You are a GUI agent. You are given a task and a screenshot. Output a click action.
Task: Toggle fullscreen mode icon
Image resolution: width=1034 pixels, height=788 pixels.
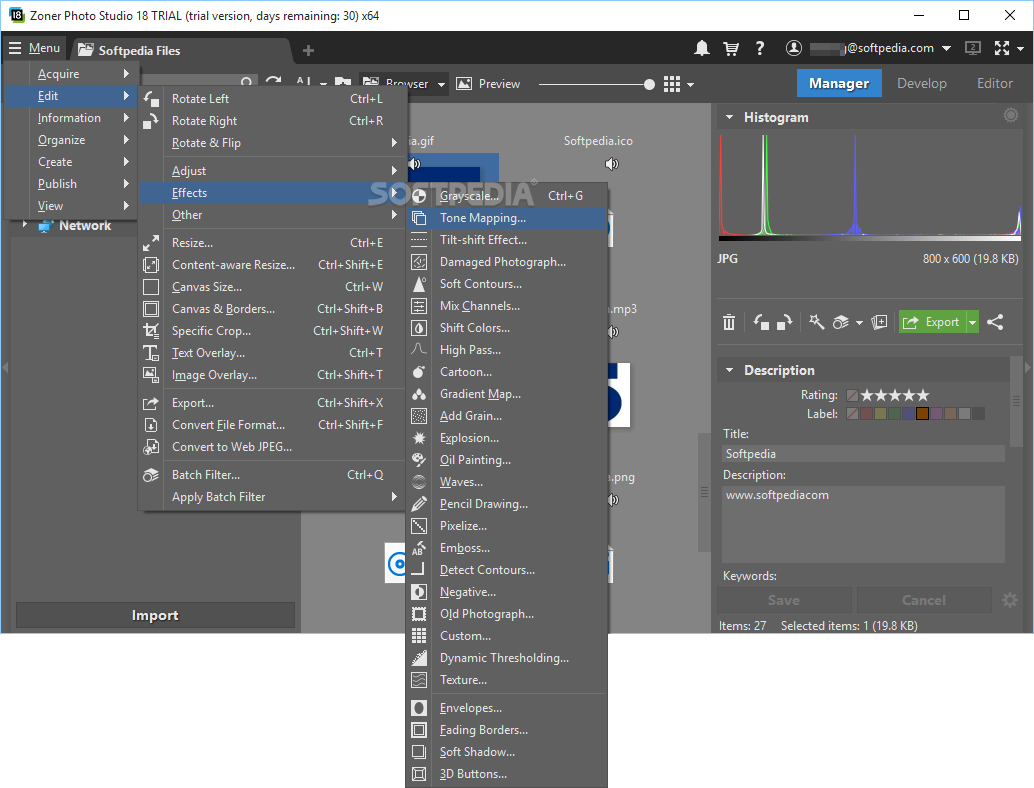[1002, 48]
